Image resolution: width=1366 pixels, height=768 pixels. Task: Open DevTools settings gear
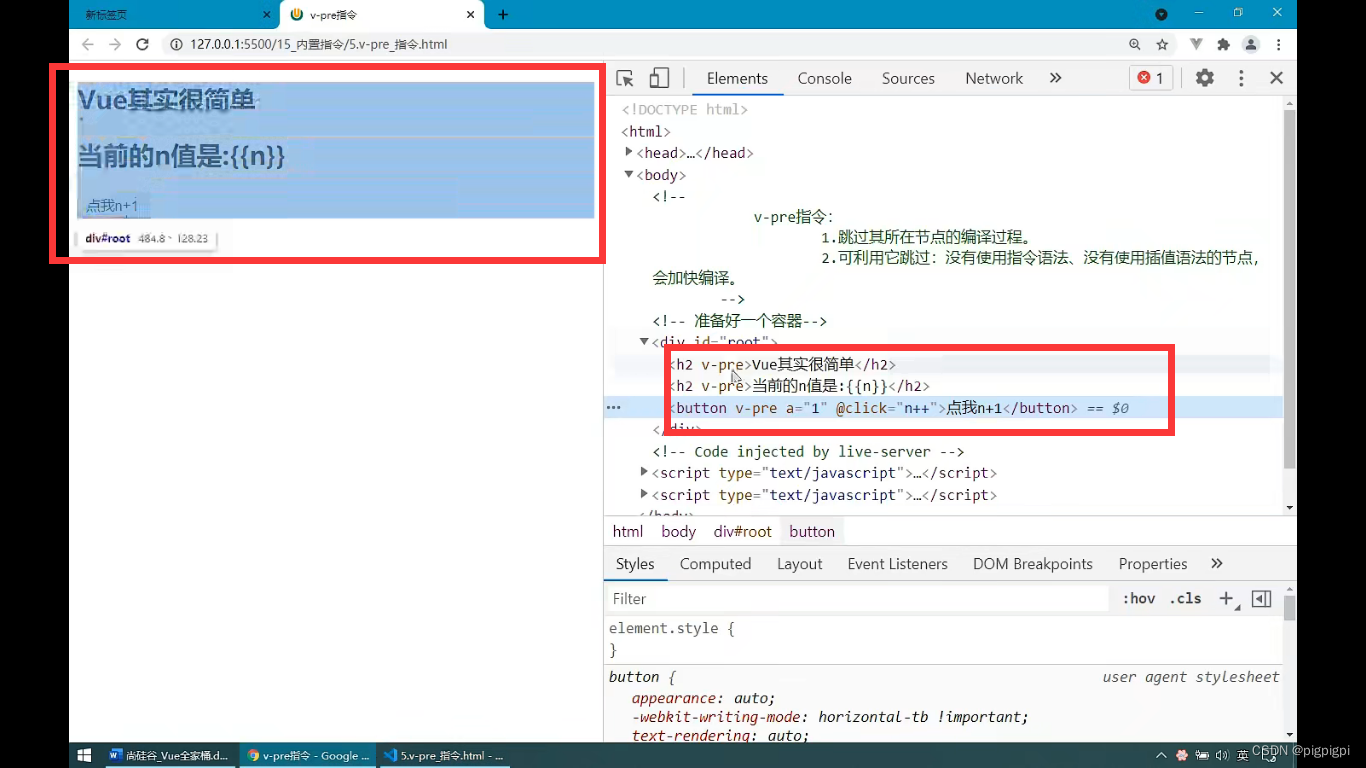tap(1205, 78)
